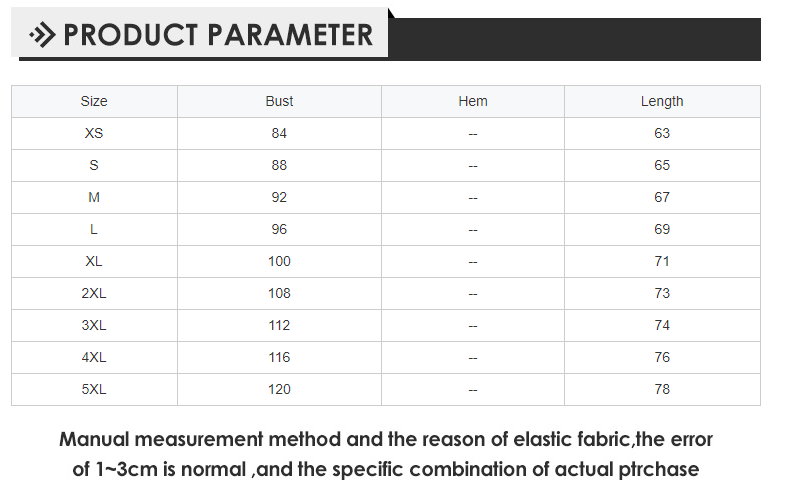Click the PRODUCT PARAMETER heading text
This screenshot has width=798, height=497.
tap(218, 35)
